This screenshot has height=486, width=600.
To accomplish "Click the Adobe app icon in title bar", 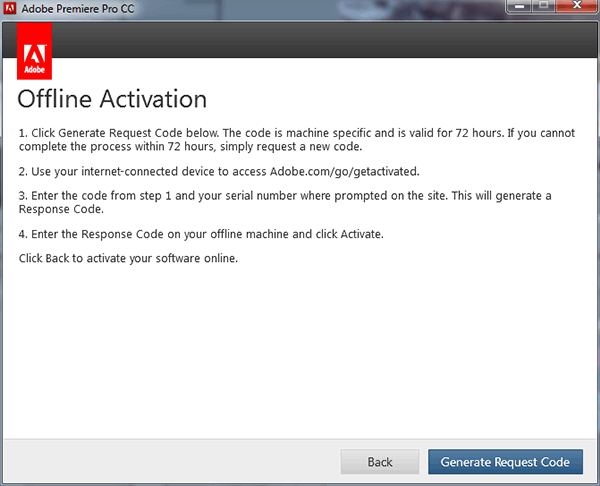I will click(x=9, y=9).
